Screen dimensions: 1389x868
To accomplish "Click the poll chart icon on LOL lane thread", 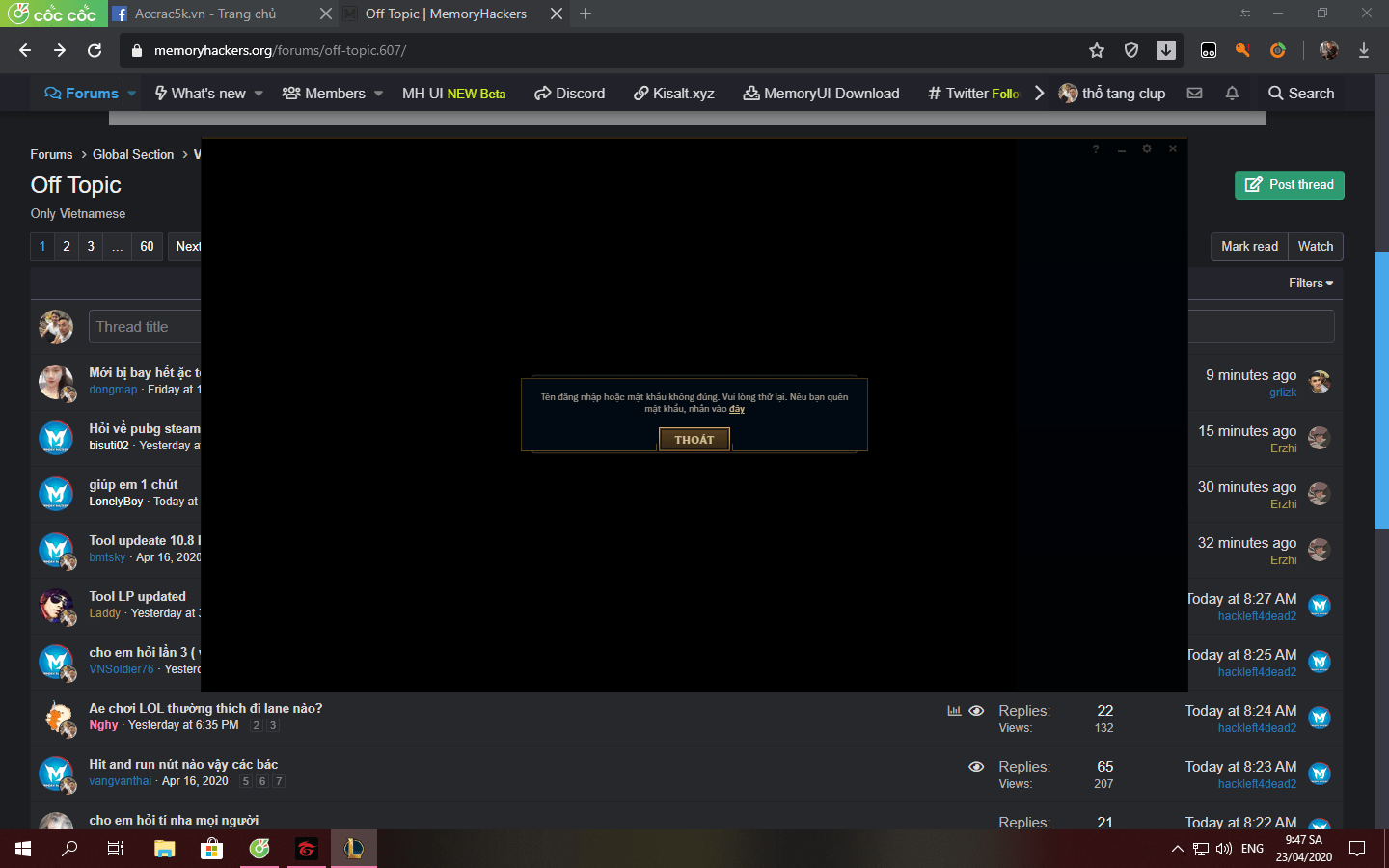I will (x=954, y=711).
